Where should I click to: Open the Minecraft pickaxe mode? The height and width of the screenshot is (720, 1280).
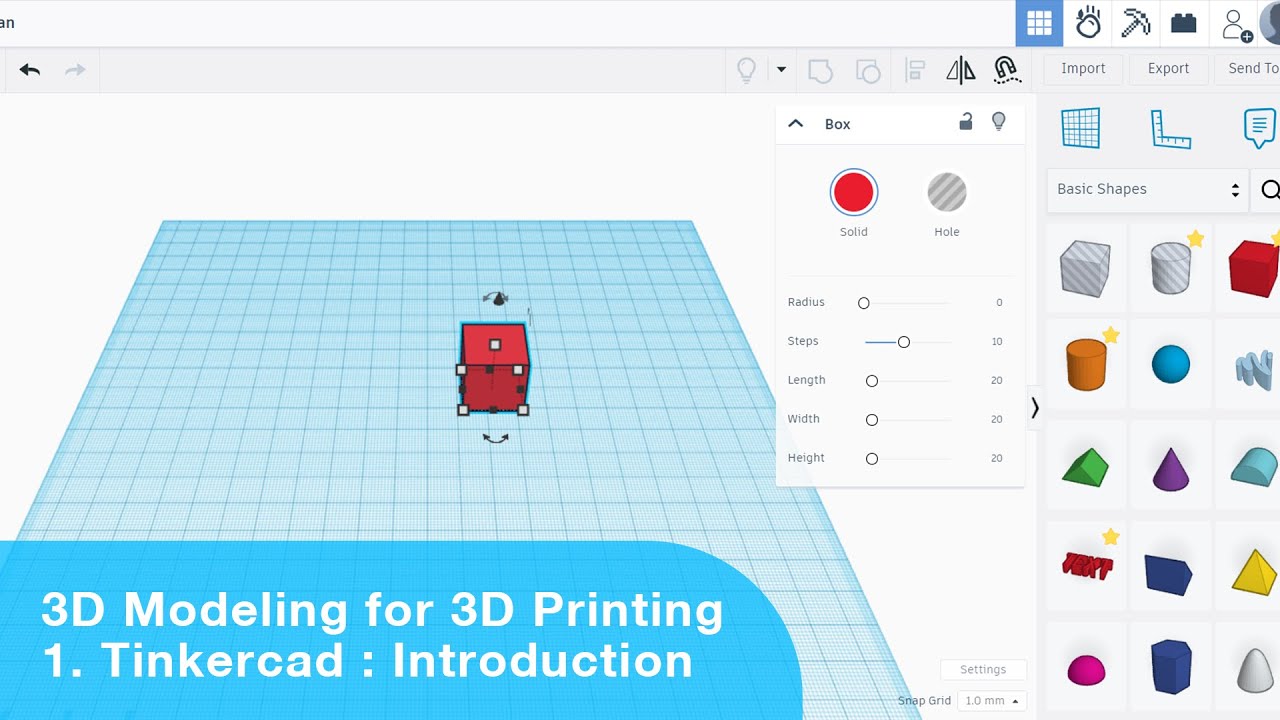pyautogui.click(x=1136, y=23)
